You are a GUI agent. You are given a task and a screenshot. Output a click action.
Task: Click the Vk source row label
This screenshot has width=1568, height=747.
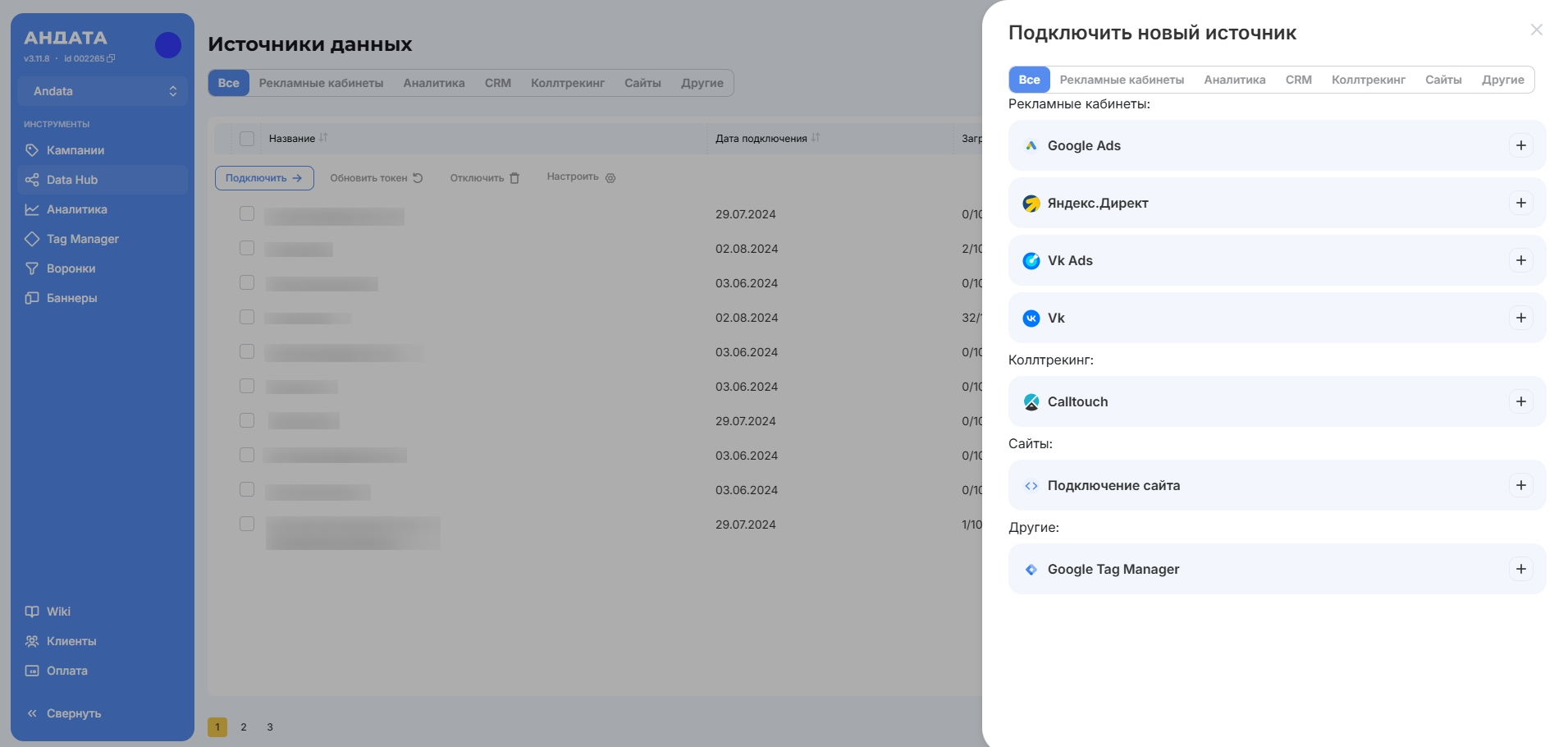[1056, 319]
